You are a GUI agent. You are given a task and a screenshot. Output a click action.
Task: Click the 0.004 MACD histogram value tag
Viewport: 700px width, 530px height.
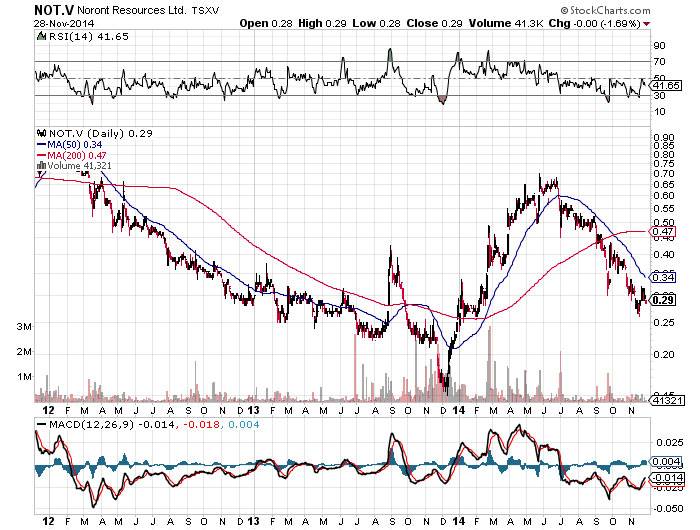click(x=663, y=461)
